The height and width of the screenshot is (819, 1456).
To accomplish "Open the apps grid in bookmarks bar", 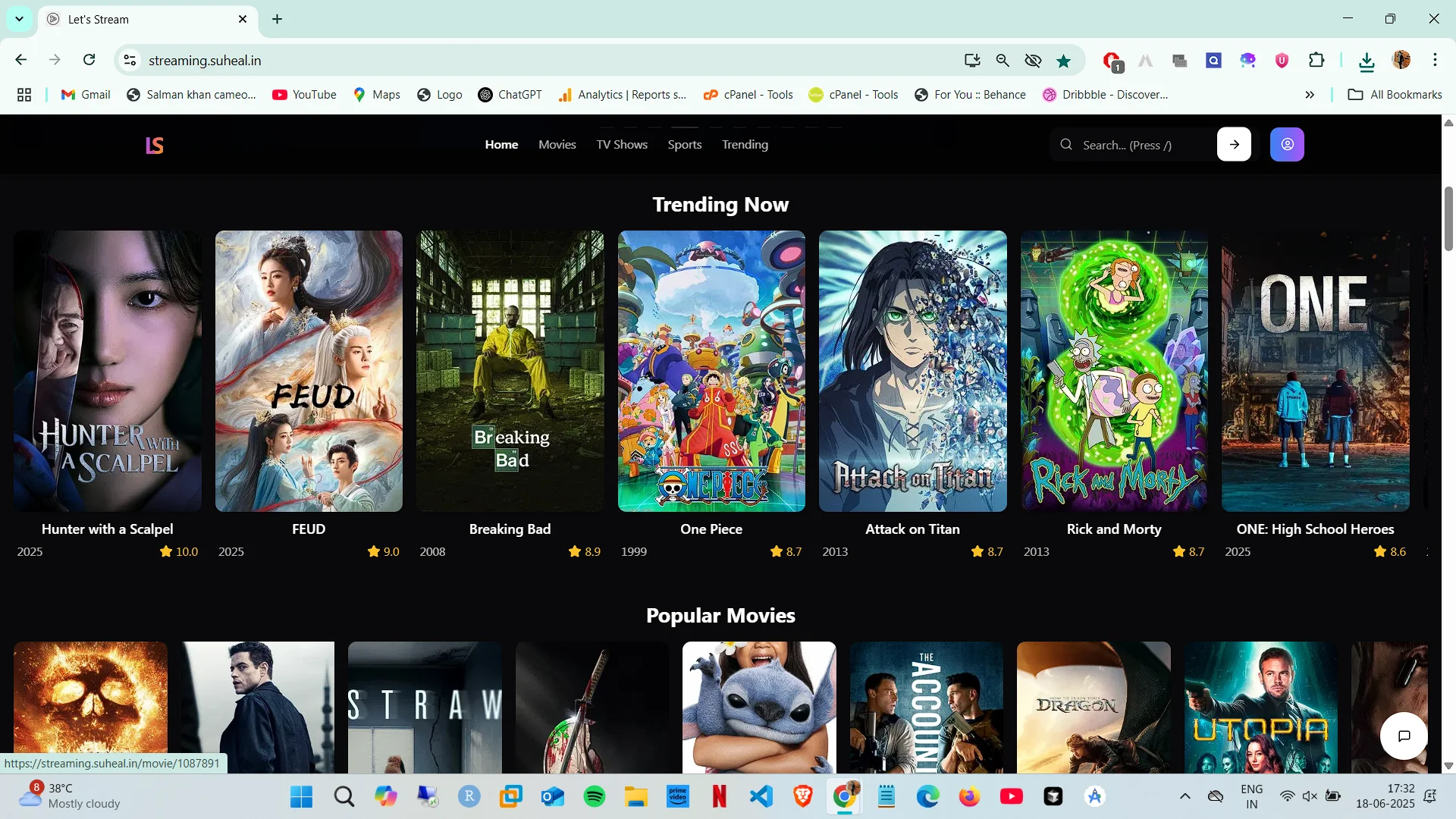I will pos(24,95).
